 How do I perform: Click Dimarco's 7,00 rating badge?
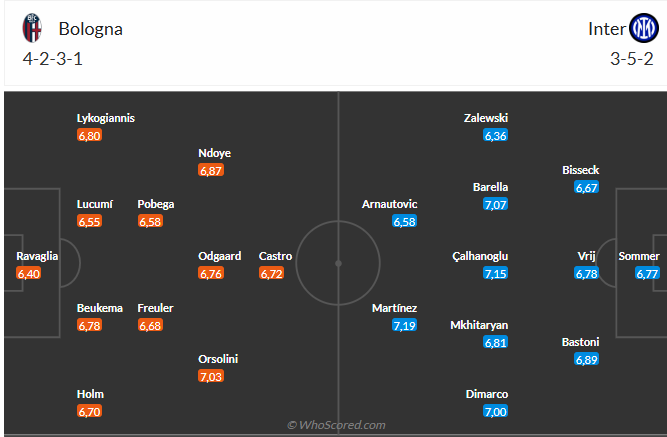click(x=495, y=411)
